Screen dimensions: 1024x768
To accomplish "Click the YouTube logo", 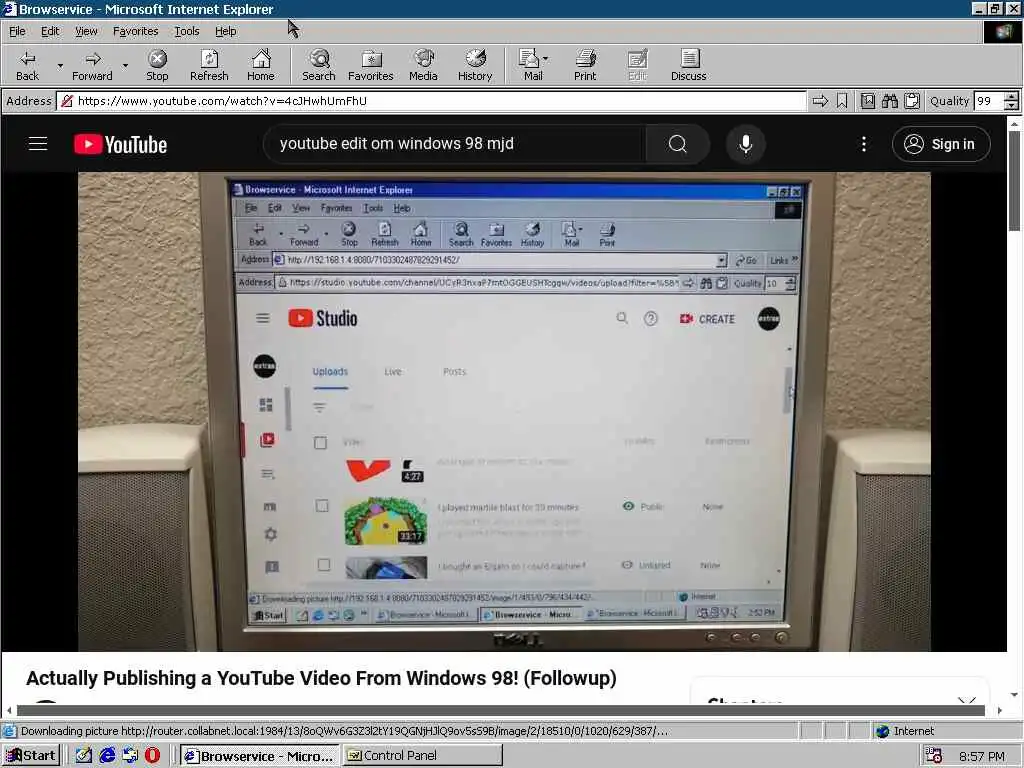I will coord(120,144).
